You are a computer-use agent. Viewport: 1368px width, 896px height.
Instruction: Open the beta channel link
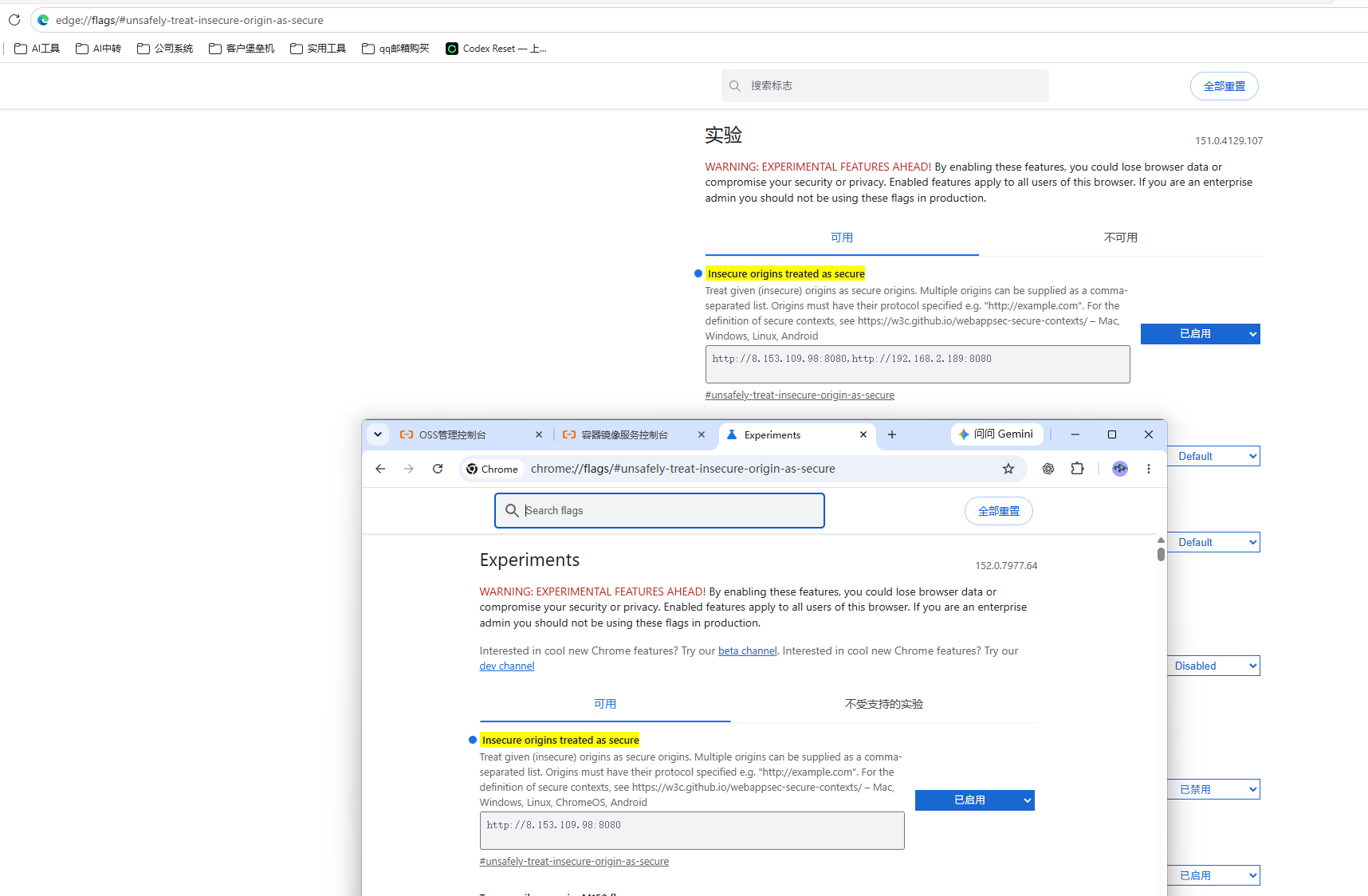747,650
